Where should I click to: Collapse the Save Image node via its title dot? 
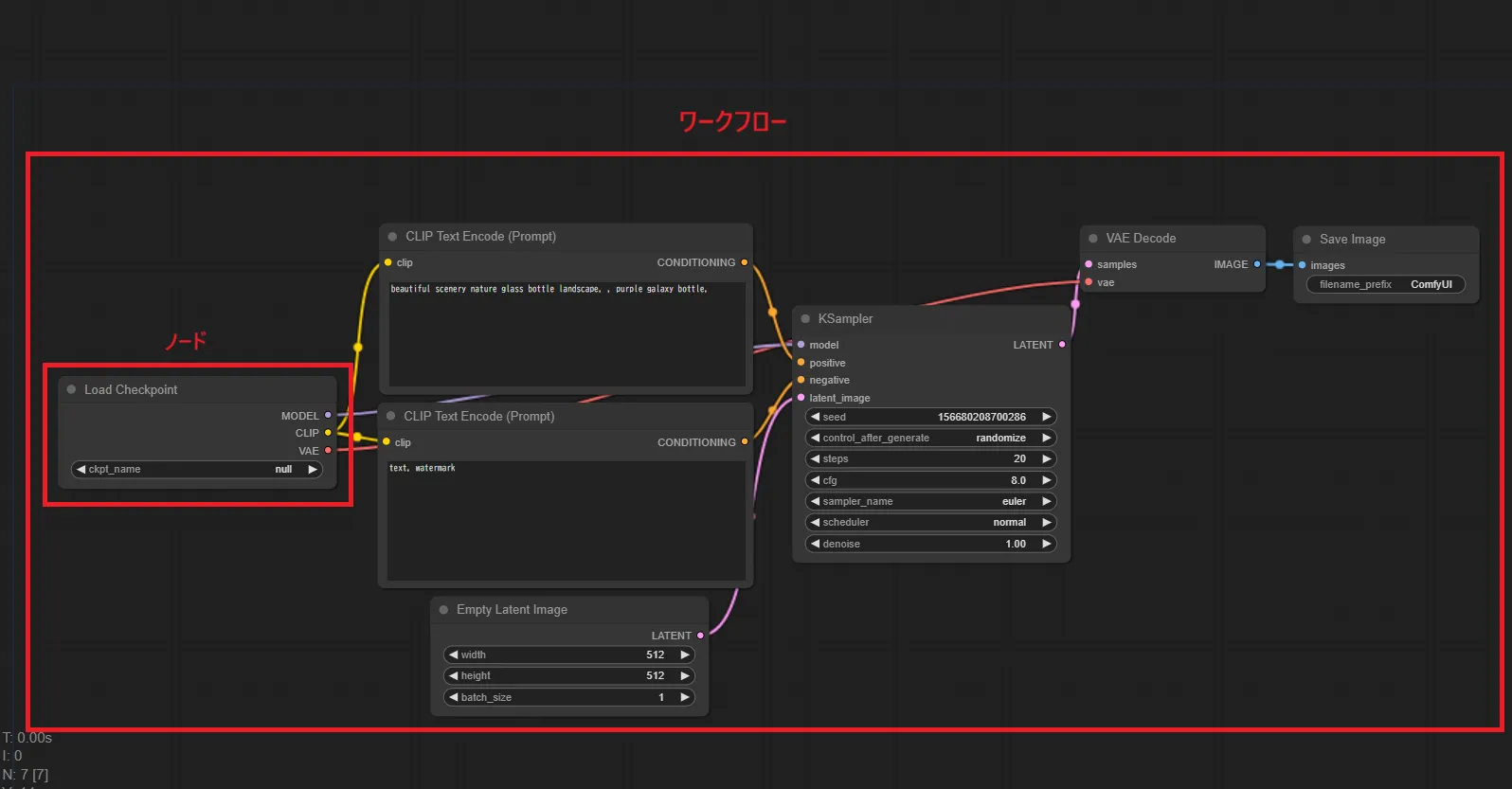(x=1306, y=240)
